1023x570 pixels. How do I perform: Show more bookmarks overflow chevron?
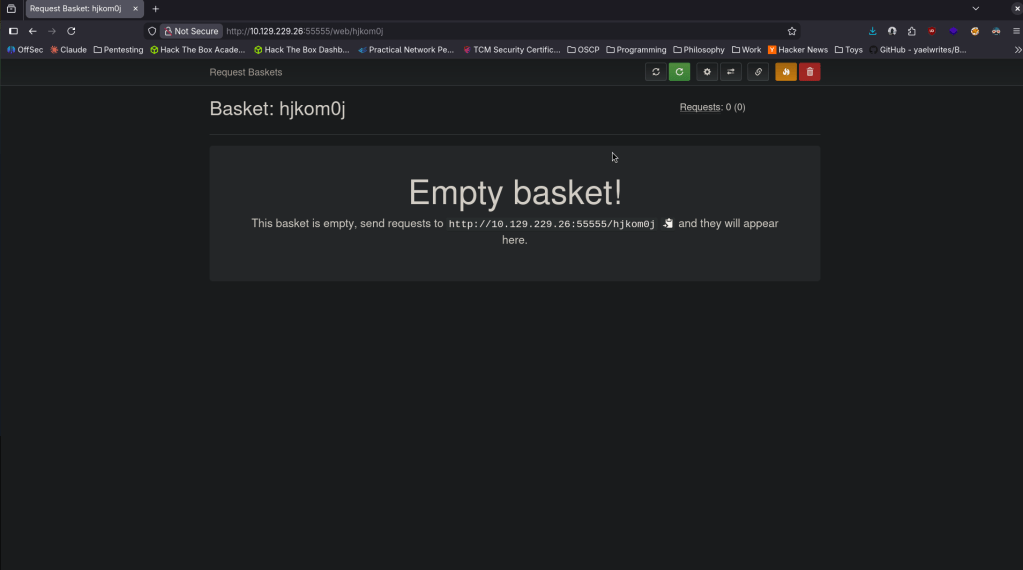[x=1017, y=49]
